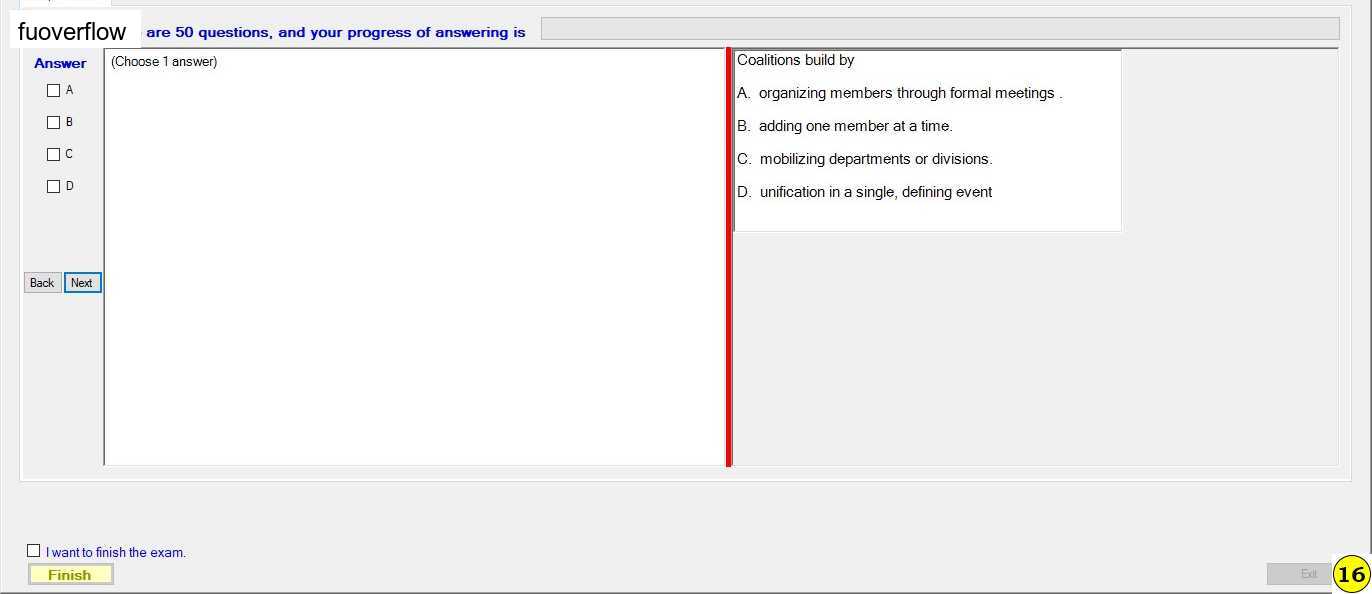Click answer text 'adding one member at a time'
The height and width of the screenshot is (594, 1372).
(x=854, y=126)
